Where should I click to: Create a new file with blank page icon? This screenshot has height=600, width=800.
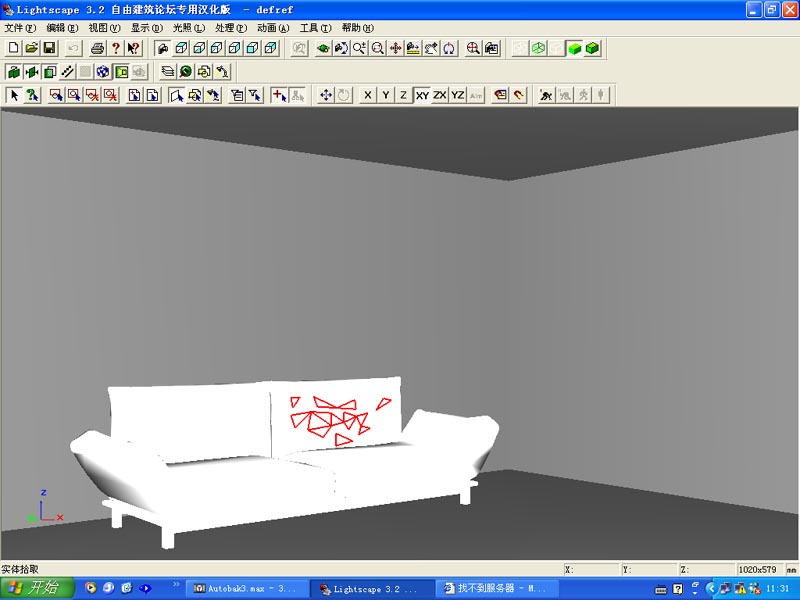(14, 48)
